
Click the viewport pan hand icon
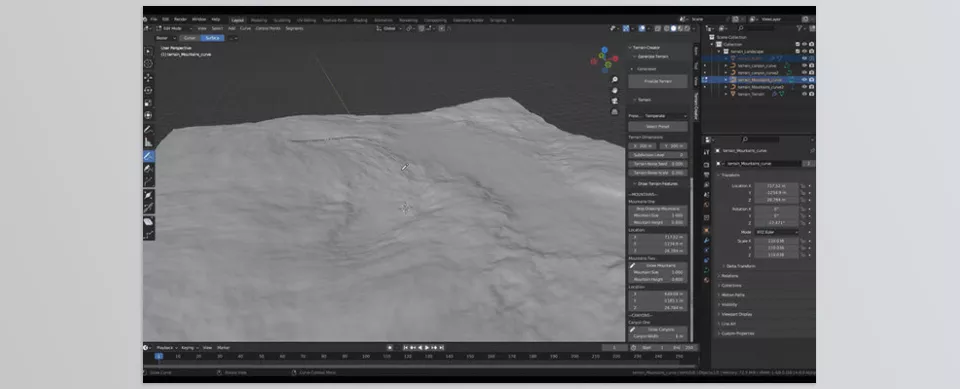click(615, 91)
